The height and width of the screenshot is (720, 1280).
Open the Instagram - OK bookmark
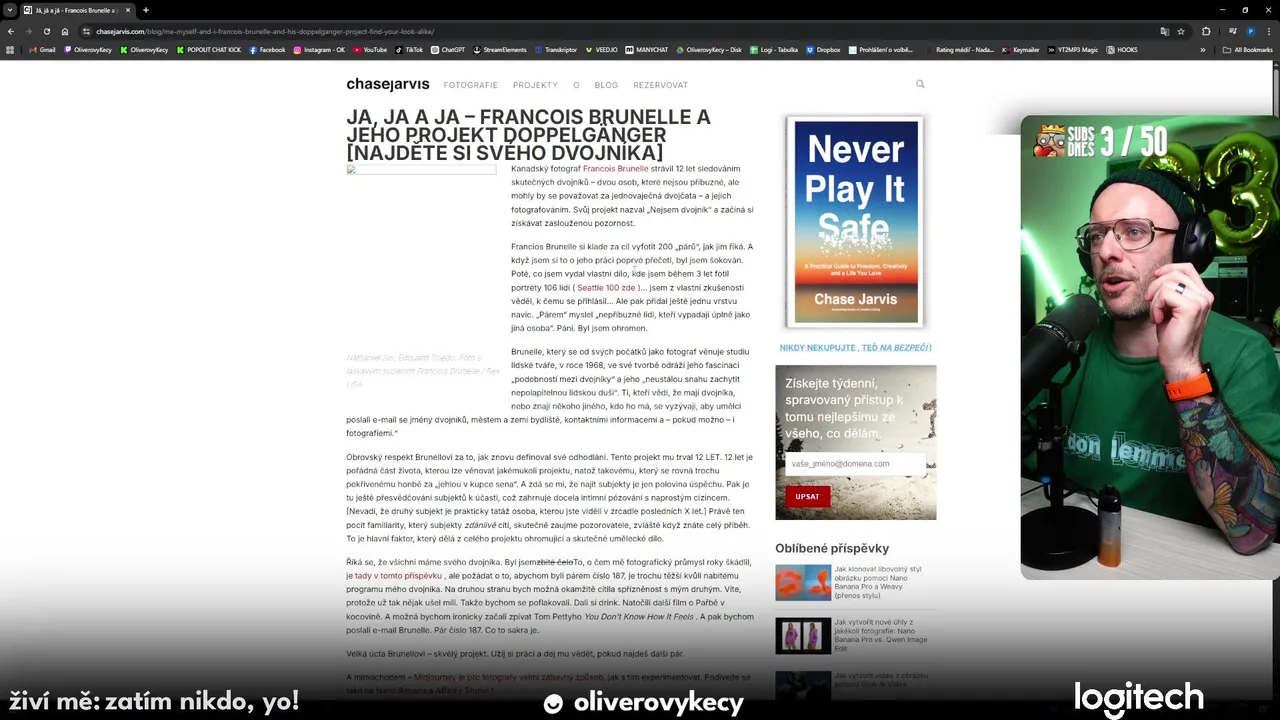point(319,49)
